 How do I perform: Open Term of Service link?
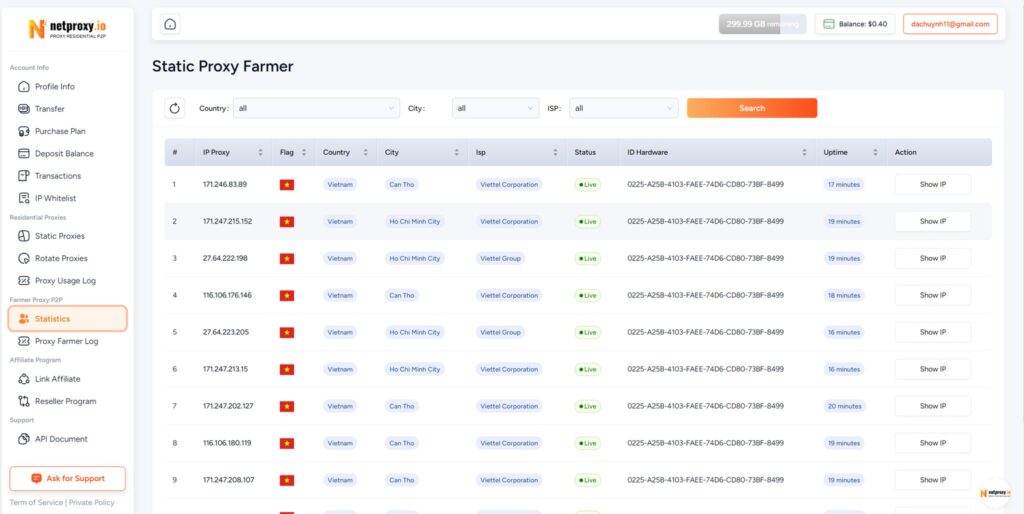36,503
